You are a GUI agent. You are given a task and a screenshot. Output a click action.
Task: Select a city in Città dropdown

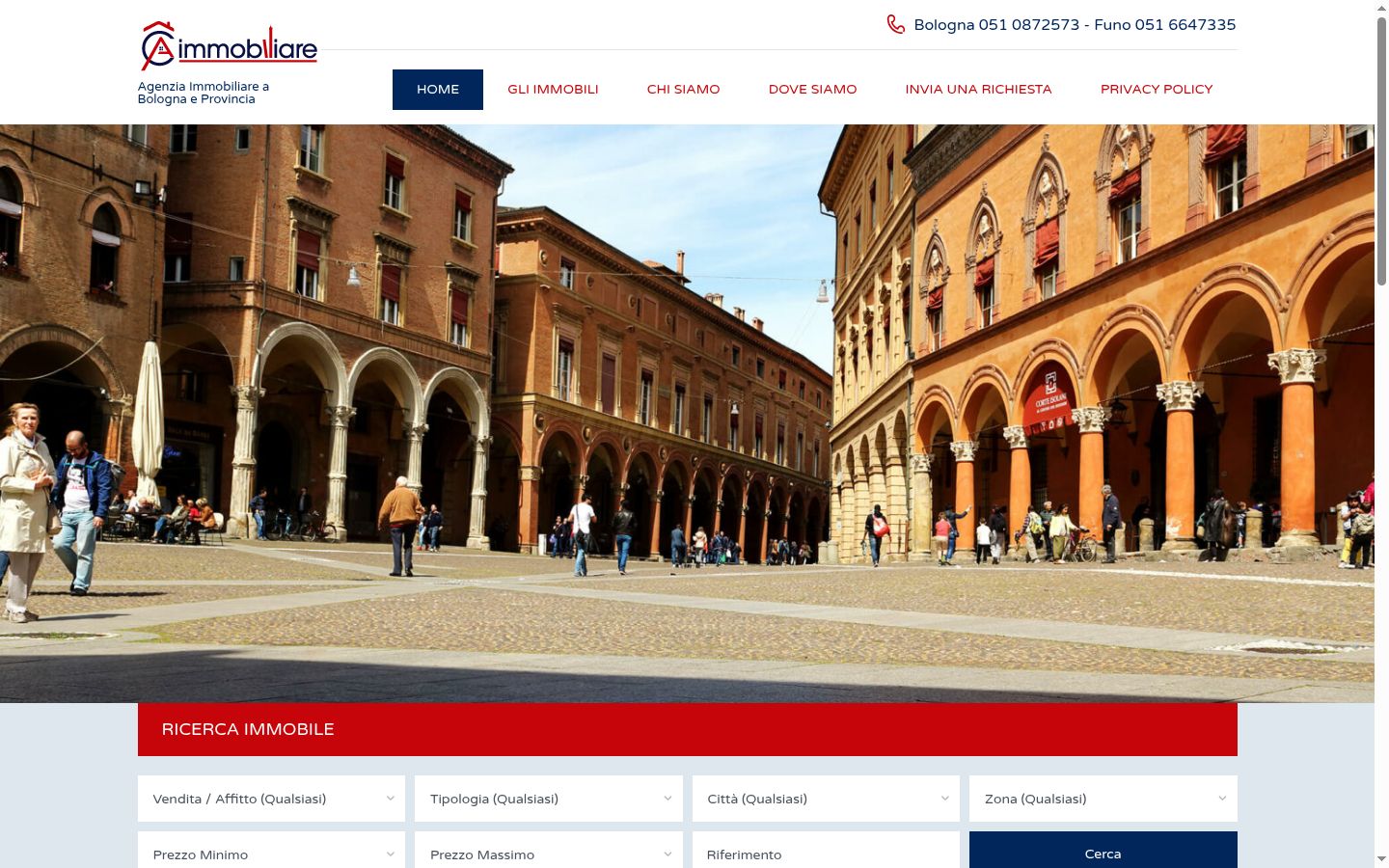pos(826,799)
